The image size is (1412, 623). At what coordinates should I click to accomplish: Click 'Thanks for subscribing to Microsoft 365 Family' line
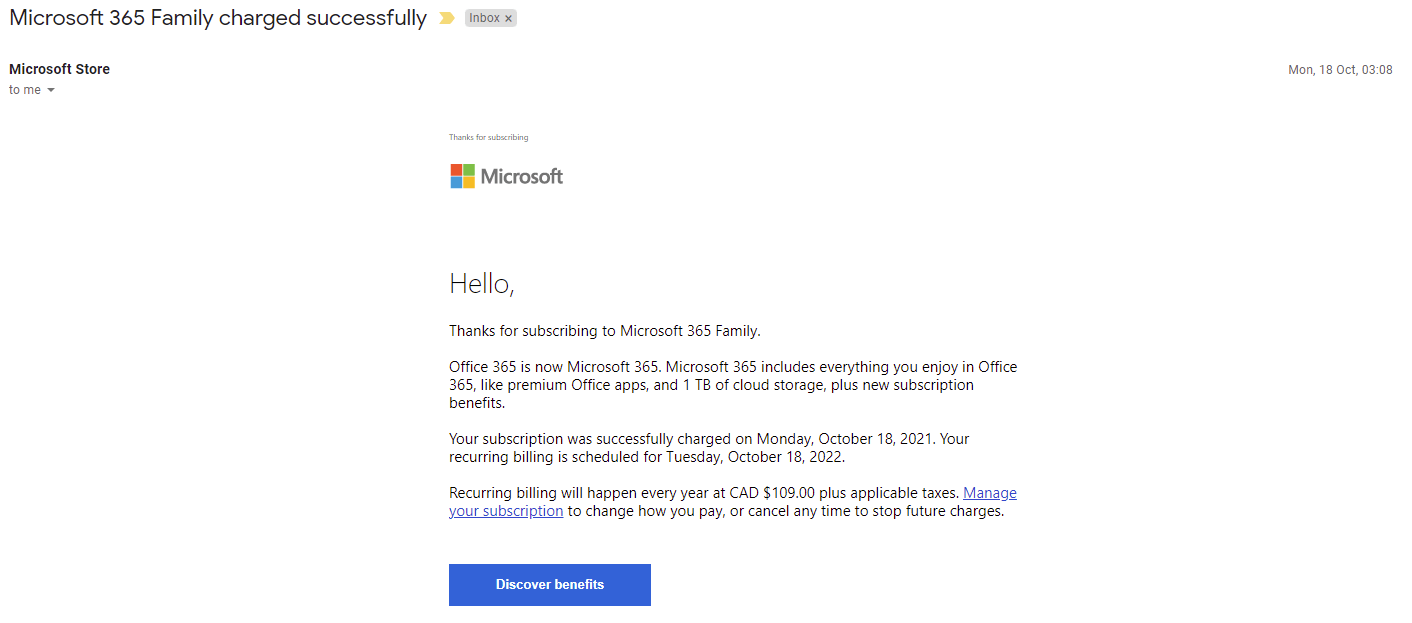[x=604, y=331]
